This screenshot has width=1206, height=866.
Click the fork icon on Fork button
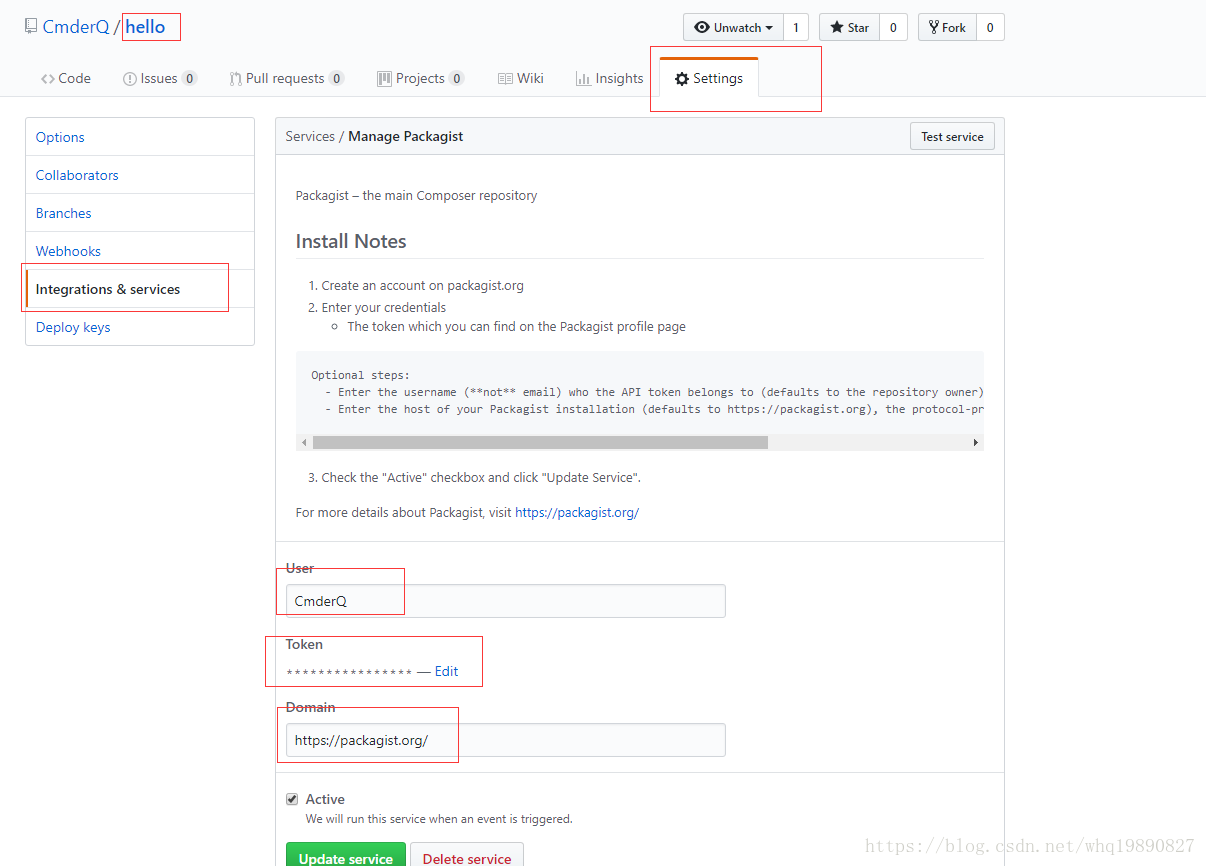click(934, 27)
